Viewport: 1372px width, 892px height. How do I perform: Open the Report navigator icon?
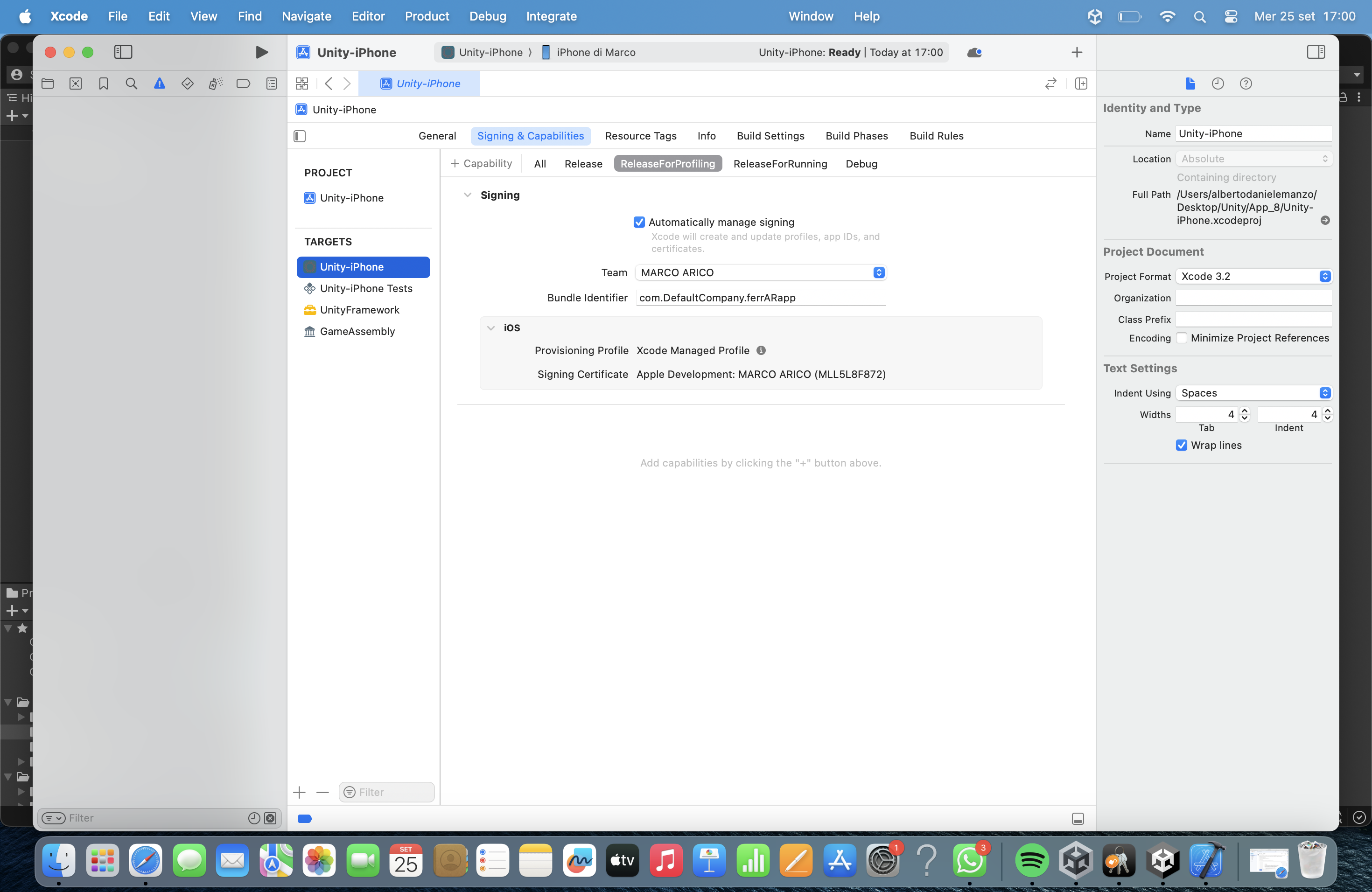272,84
